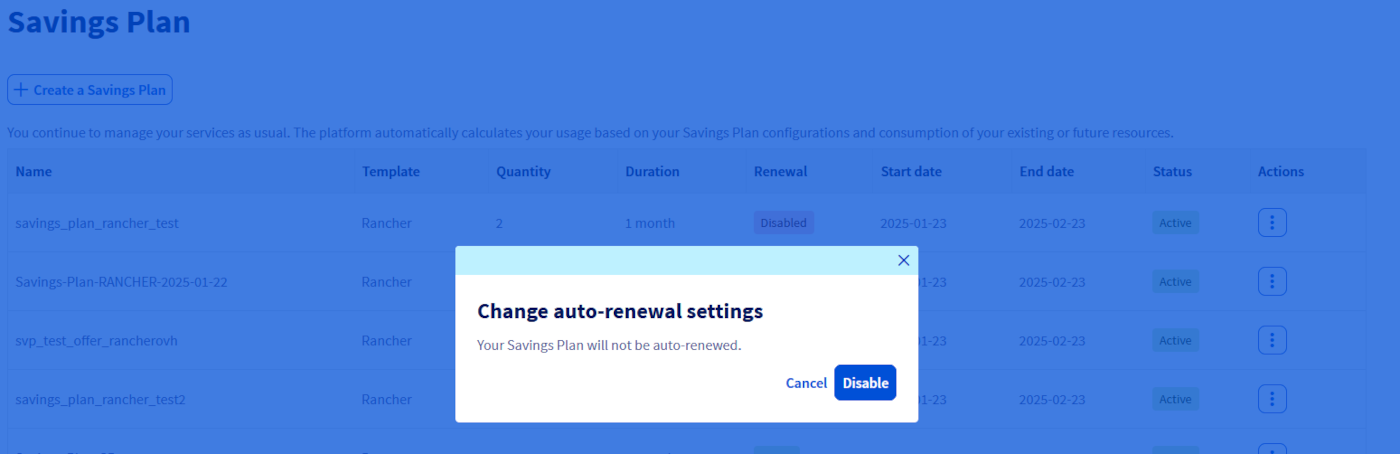Cancel the auto-renewal change
Screen dimensions: 1400x454
pyautogui.click(x=806, y=383)
